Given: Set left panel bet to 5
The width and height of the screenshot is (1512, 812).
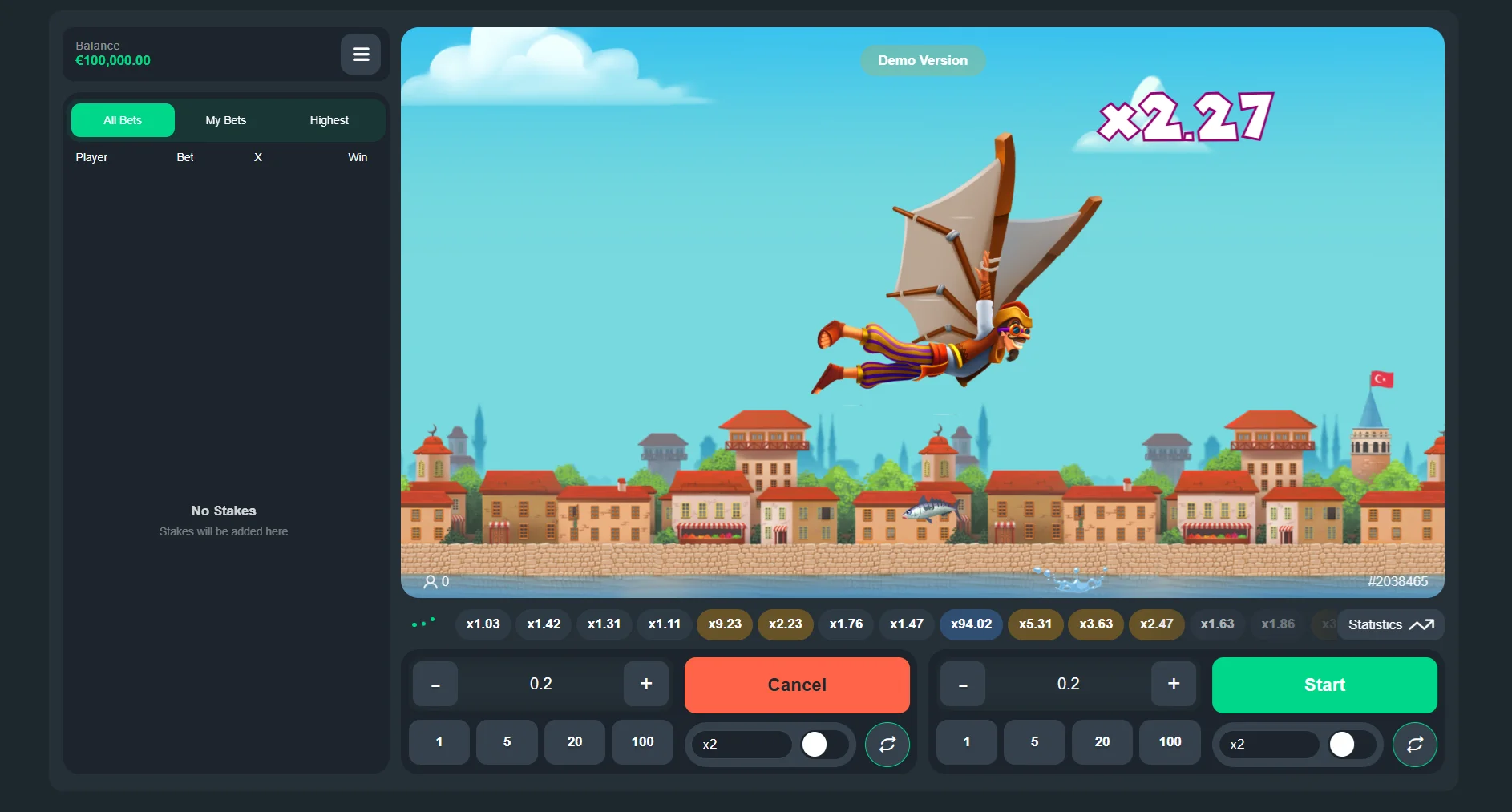Looking at the screenshot, I should tap(507, 741).
